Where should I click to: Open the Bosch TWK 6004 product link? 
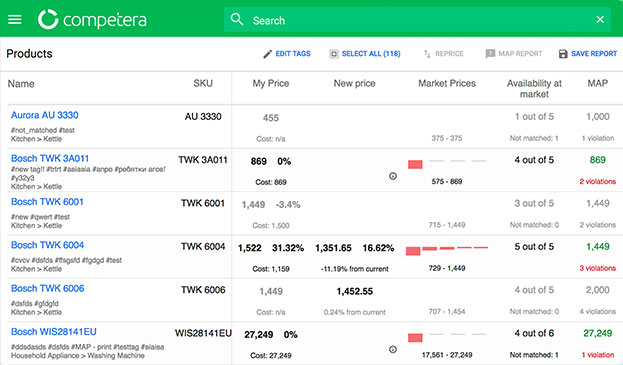pyautogui.click(x=47, y=245)
